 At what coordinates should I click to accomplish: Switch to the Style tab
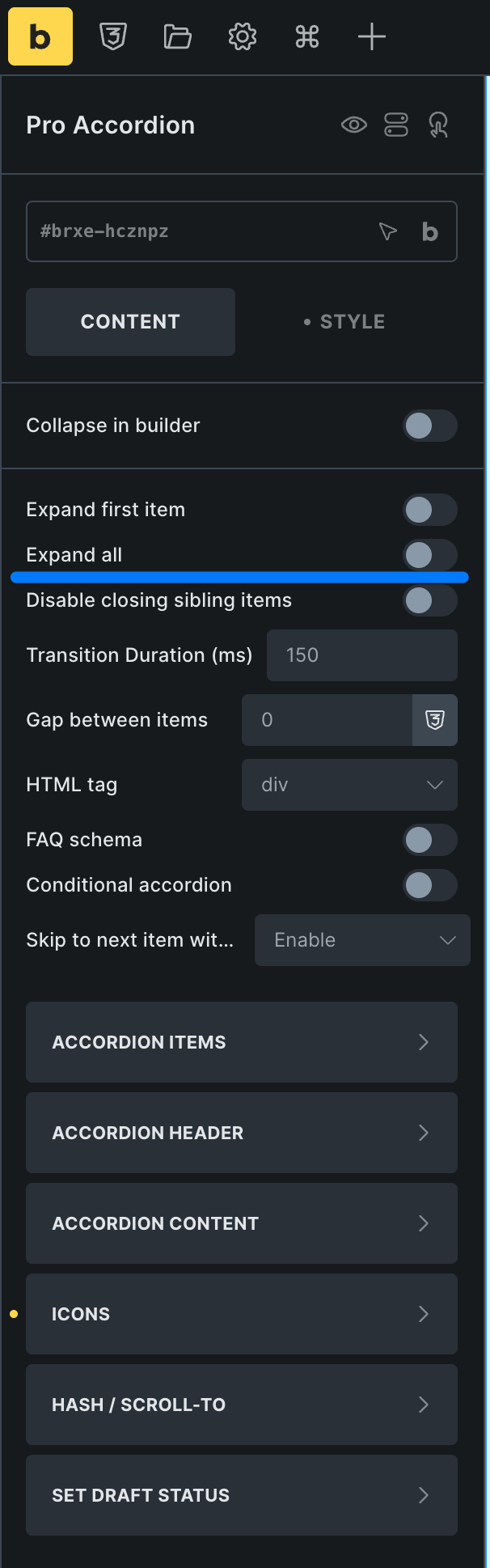click(x=345, y=322)
